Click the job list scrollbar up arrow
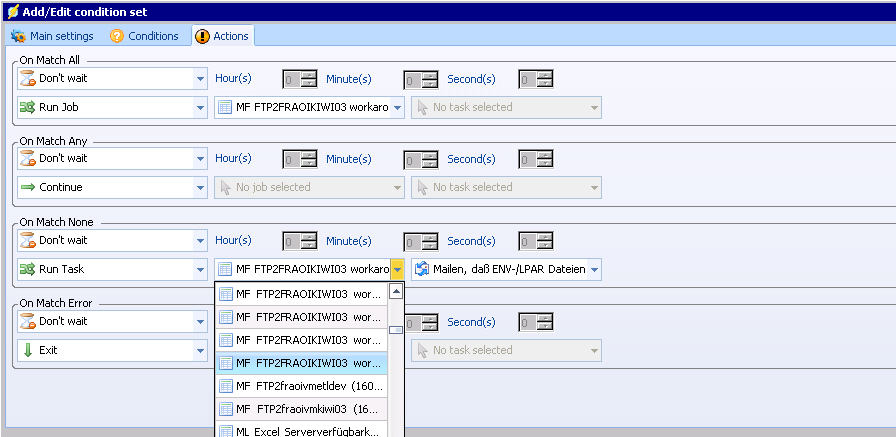This screenshot has height=437, width=896. 396,292
